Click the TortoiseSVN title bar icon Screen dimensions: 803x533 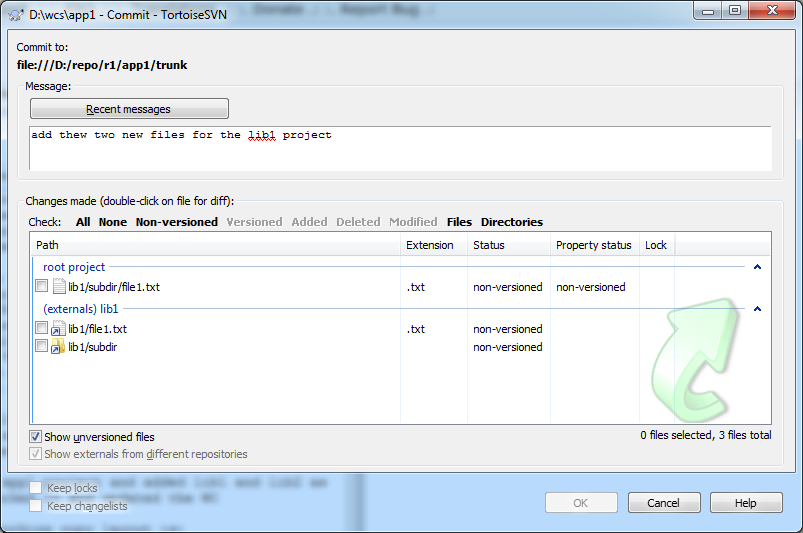pyautogui.click(x=16, y=14)
